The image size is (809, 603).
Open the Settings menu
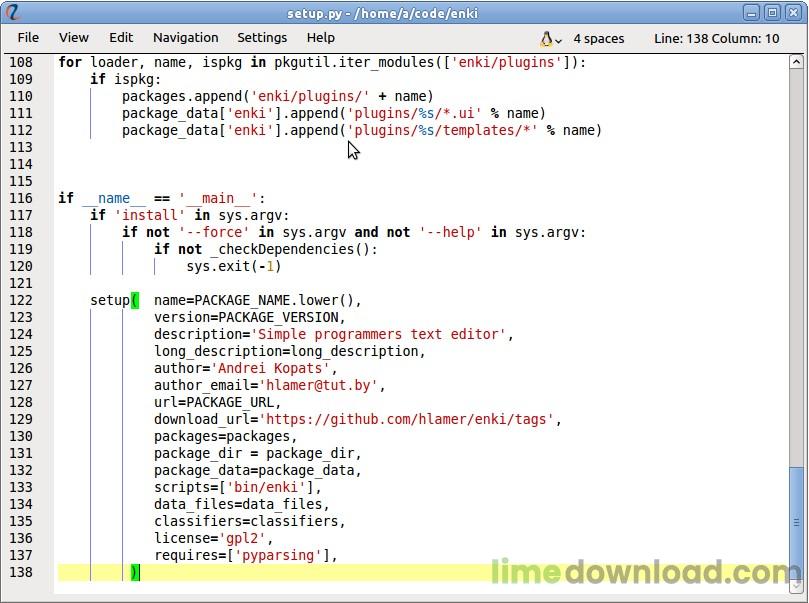coord(262,38)
